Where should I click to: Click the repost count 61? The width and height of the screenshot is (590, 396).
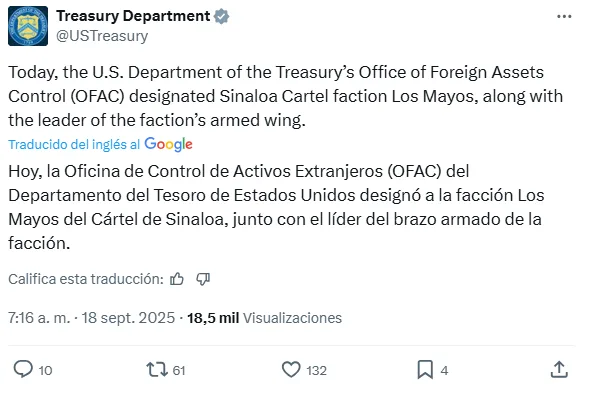pyautogui.click(x=179, y=371)
